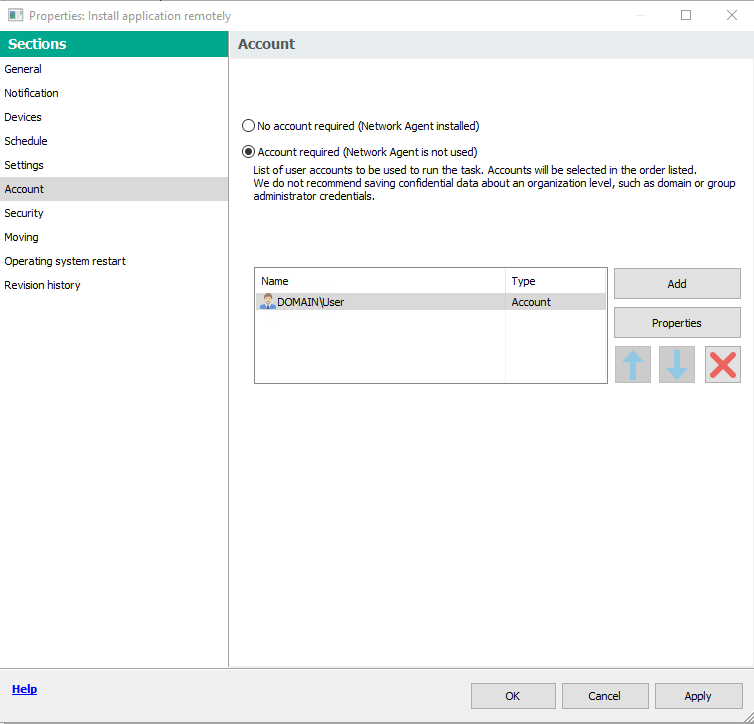Image resolution: width=754 pixels, height=724 pixels.
Task: Click the window icon in title bar
Action: 15,15
